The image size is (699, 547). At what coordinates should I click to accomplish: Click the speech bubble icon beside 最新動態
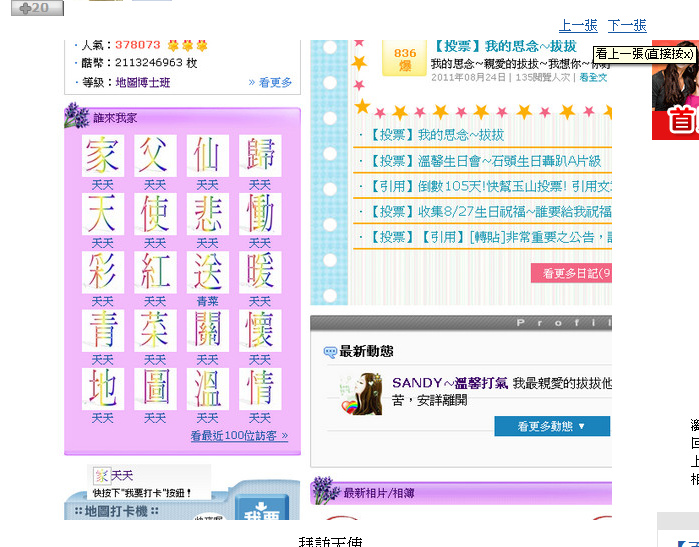click(330, 352)
